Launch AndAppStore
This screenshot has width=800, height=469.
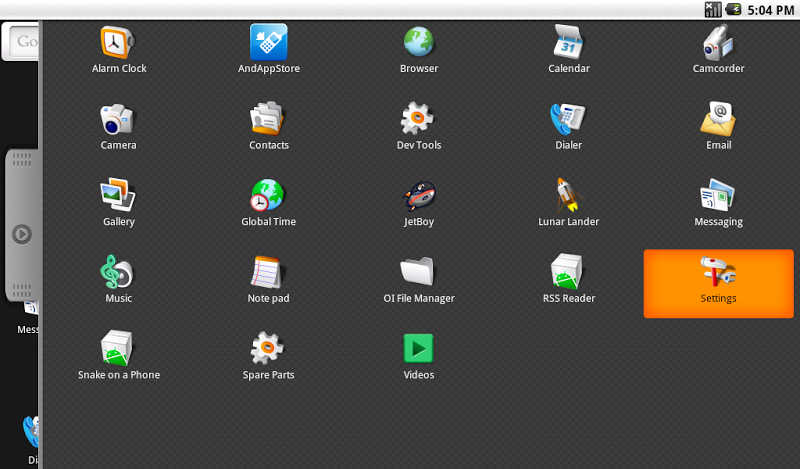click(268, 50)
